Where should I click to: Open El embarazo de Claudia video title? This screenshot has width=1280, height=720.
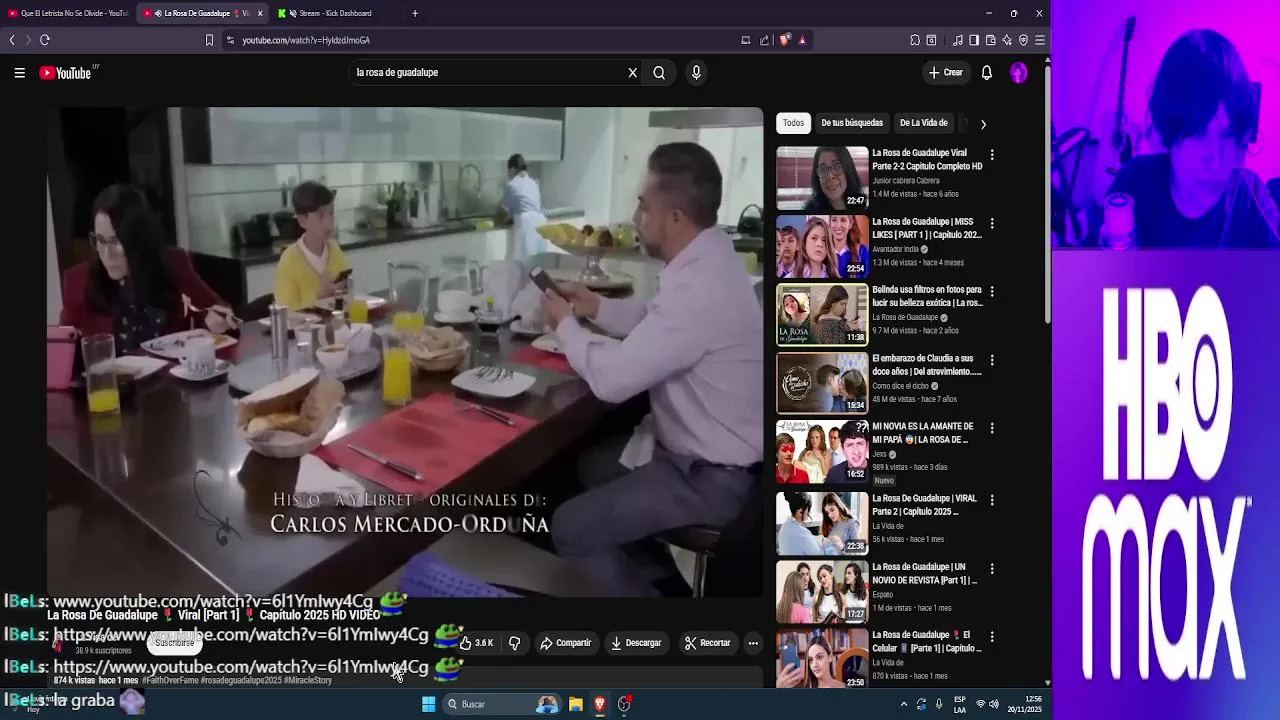pyautogui.click(x=926, y=364)
